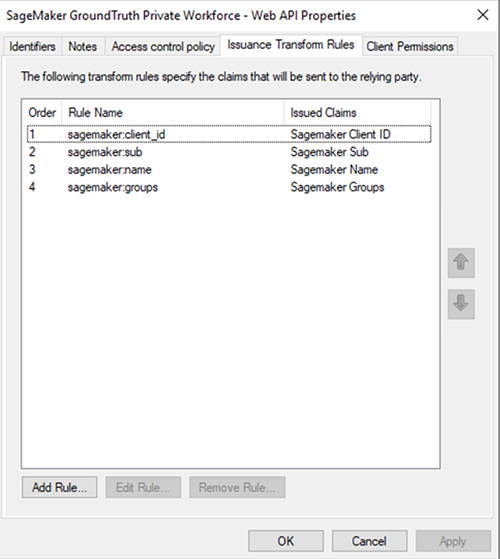Open the Notes tab
The image size is (500, 559).
[83, 46]
